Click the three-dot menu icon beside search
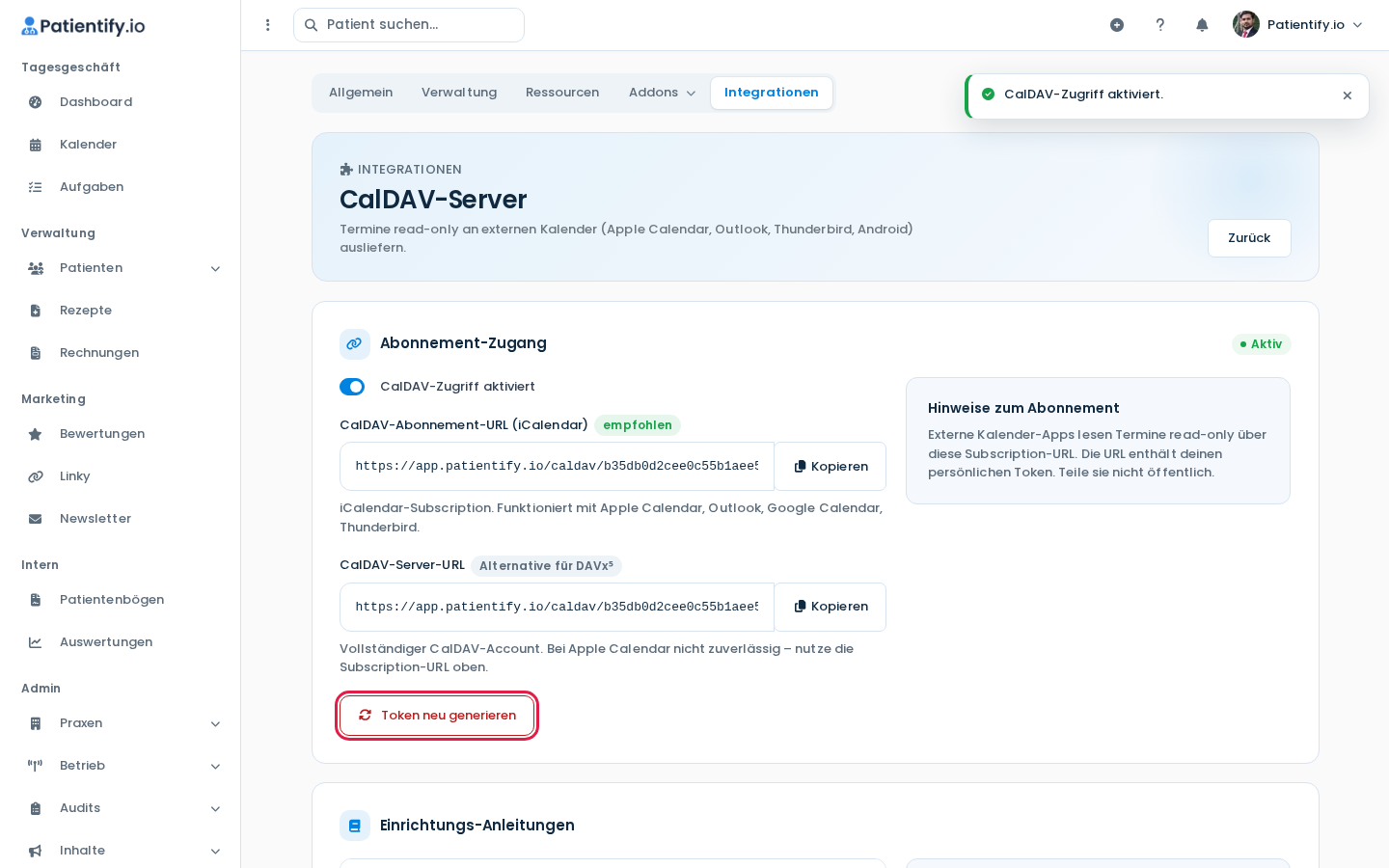This screenshot has height=868, width=1389. point(268,25)
